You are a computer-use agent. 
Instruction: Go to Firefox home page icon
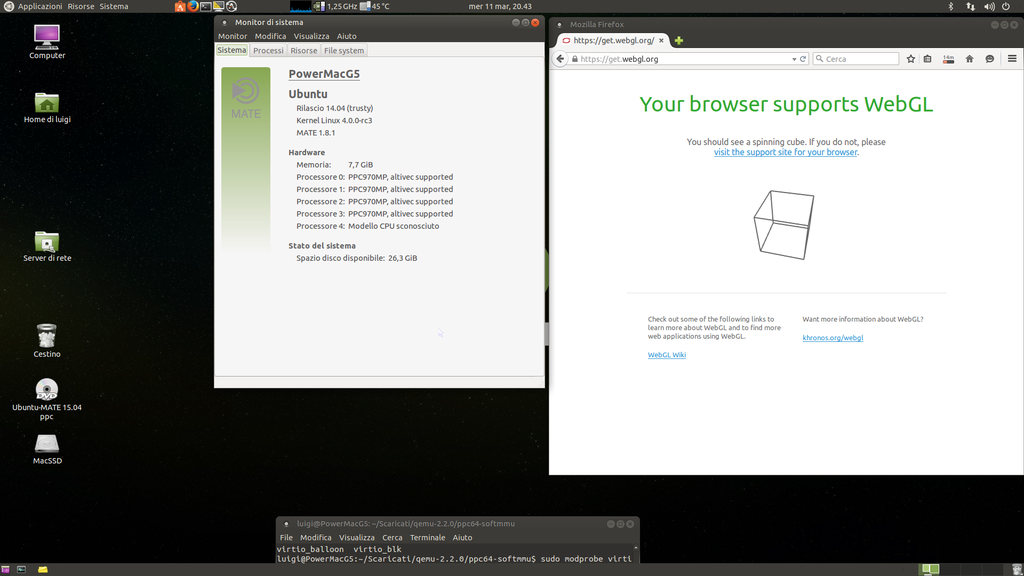click(x=970, y=59)
